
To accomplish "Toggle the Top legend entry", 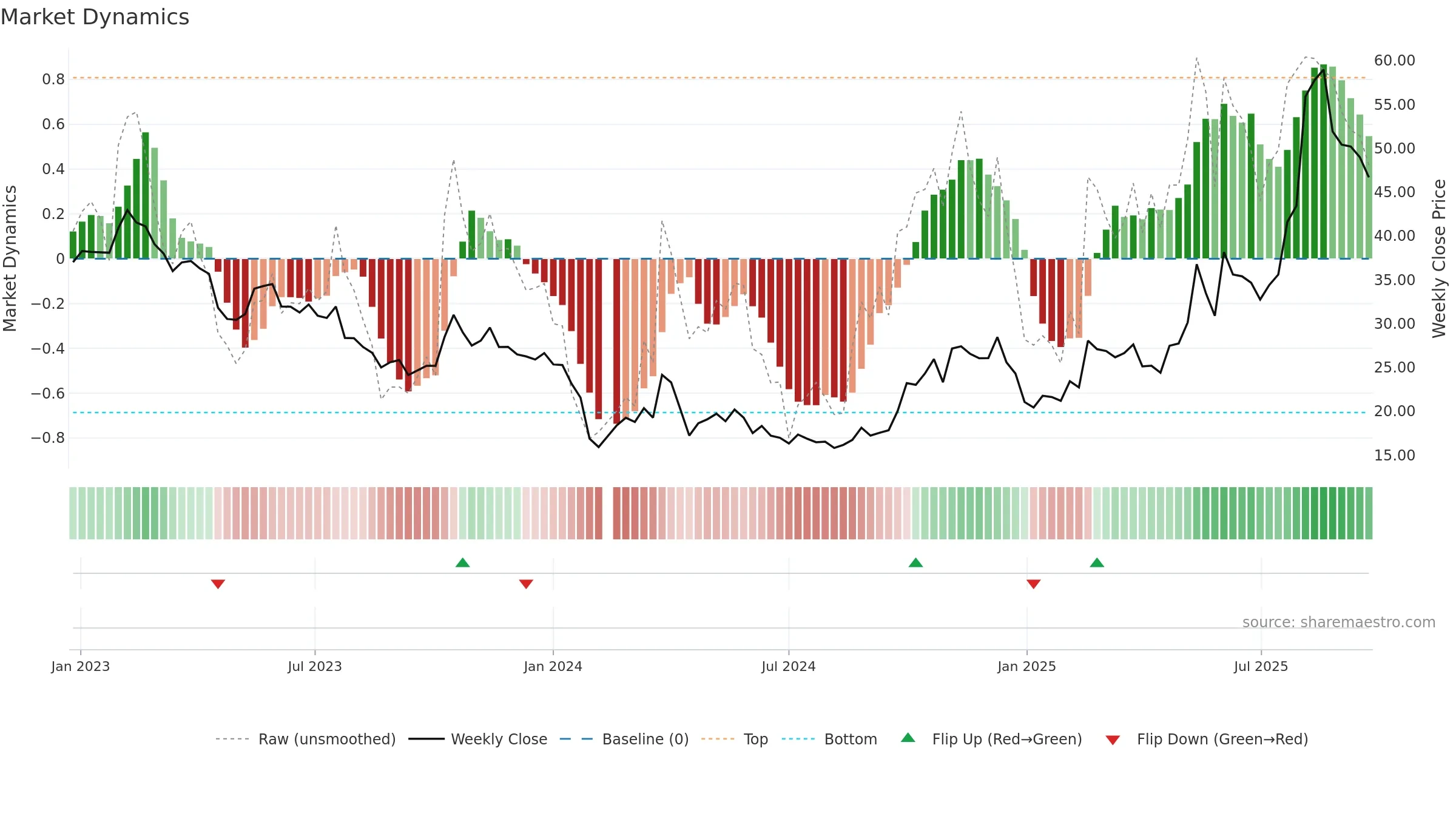I will pyautogui.click(x=735, y=739).
